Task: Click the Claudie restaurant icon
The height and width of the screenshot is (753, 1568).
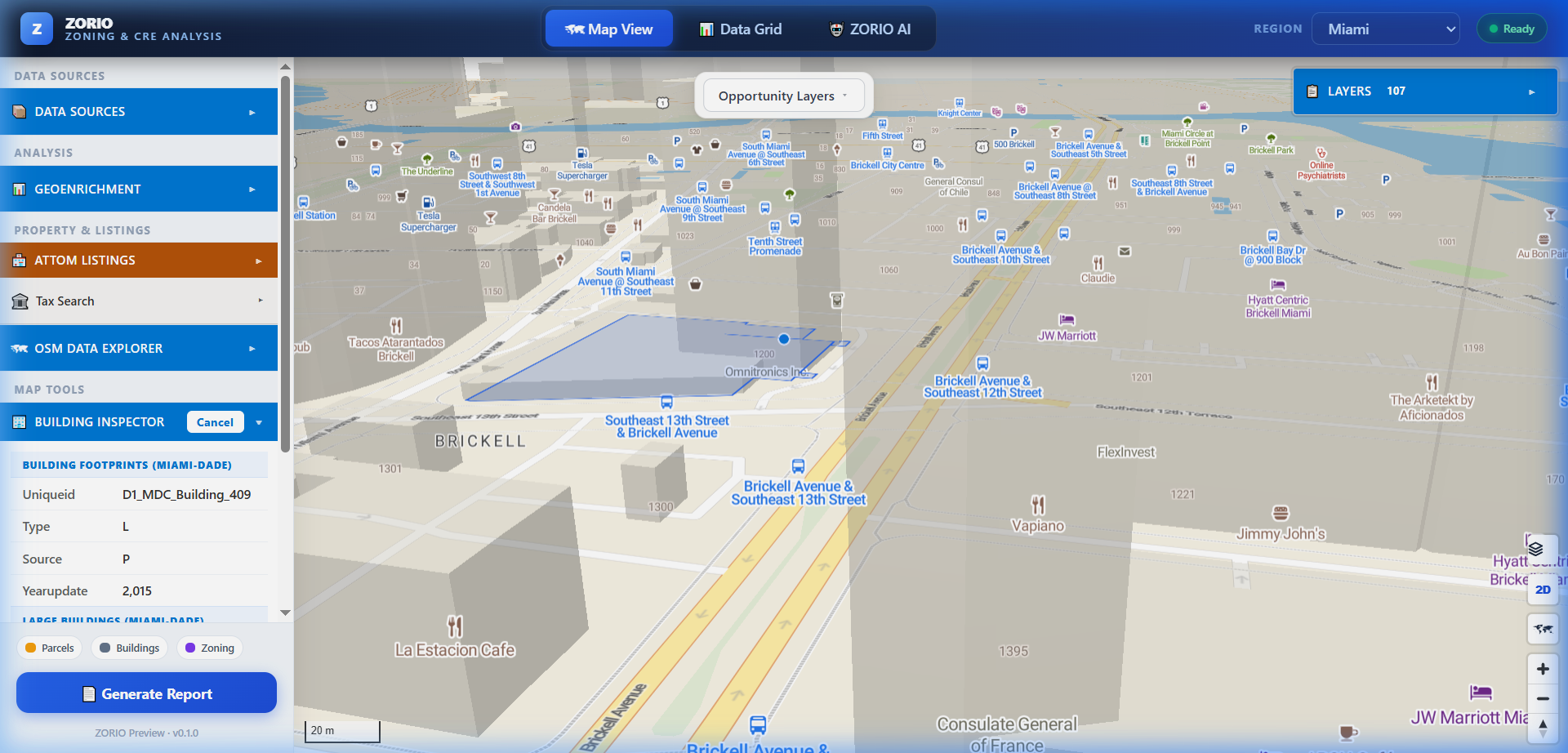Action: click(x=1098, y=263)
